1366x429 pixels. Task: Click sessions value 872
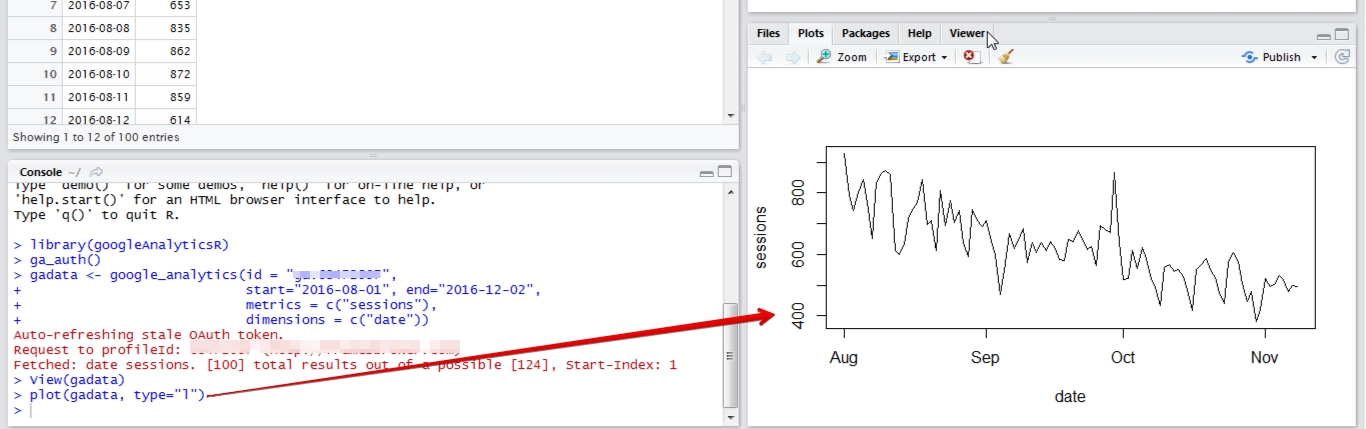[179, 74]
